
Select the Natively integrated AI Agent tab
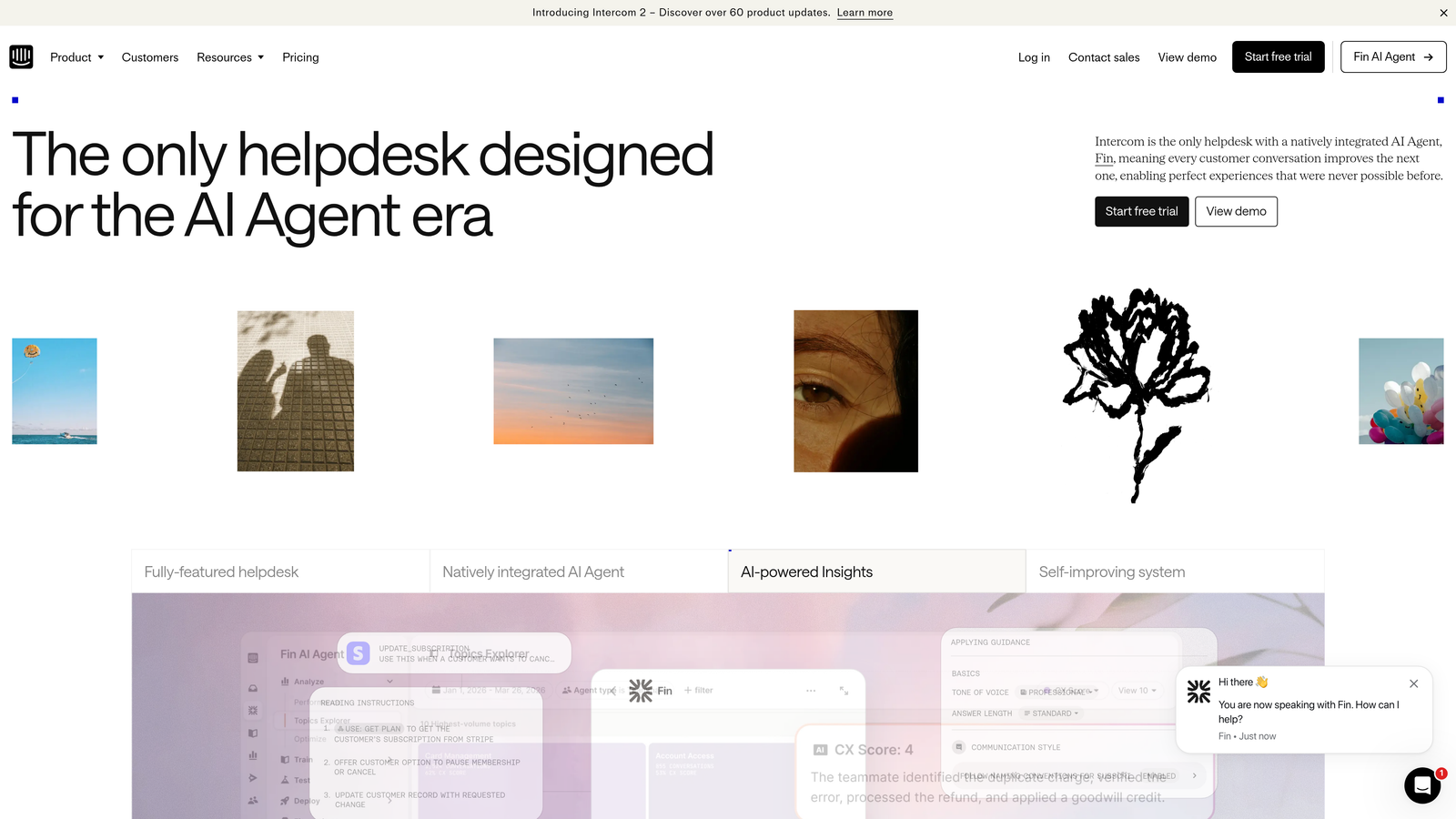(x=579, y=571)
